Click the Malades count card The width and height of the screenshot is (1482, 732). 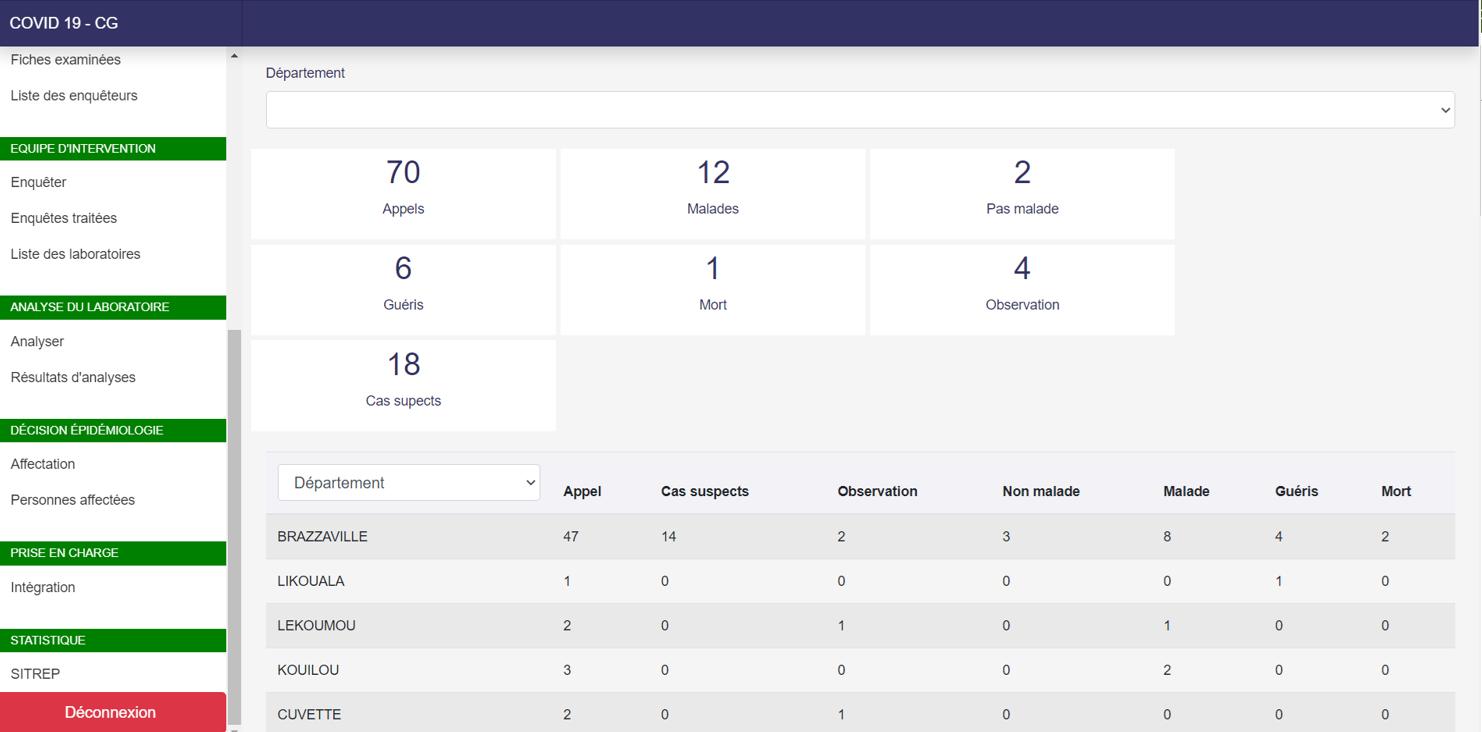tap(712, 193)
